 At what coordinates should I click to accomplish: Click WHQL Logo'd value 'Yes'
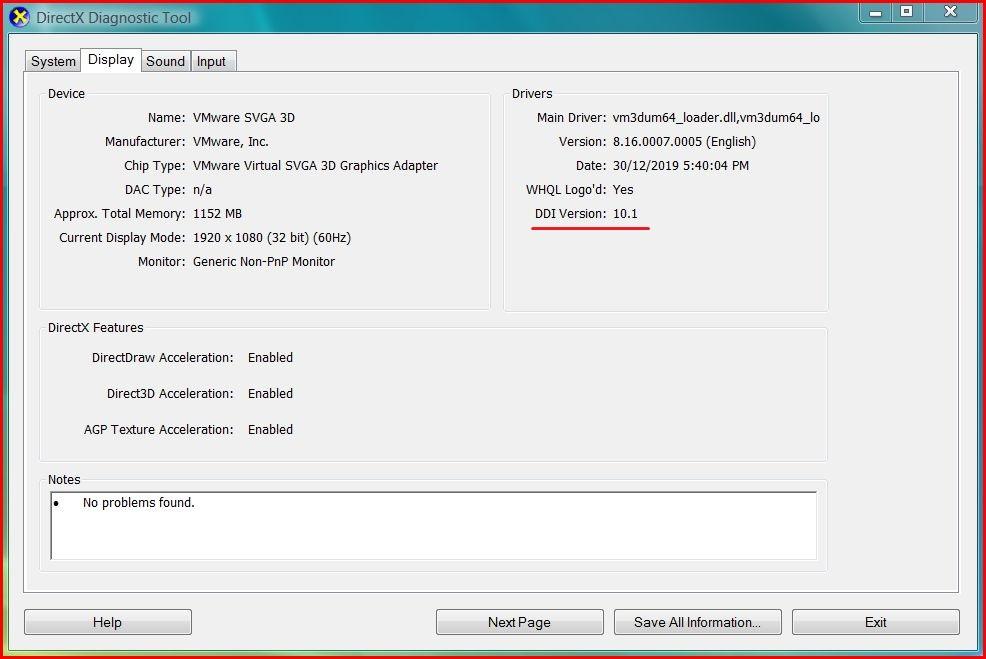[x=623, y=189]
